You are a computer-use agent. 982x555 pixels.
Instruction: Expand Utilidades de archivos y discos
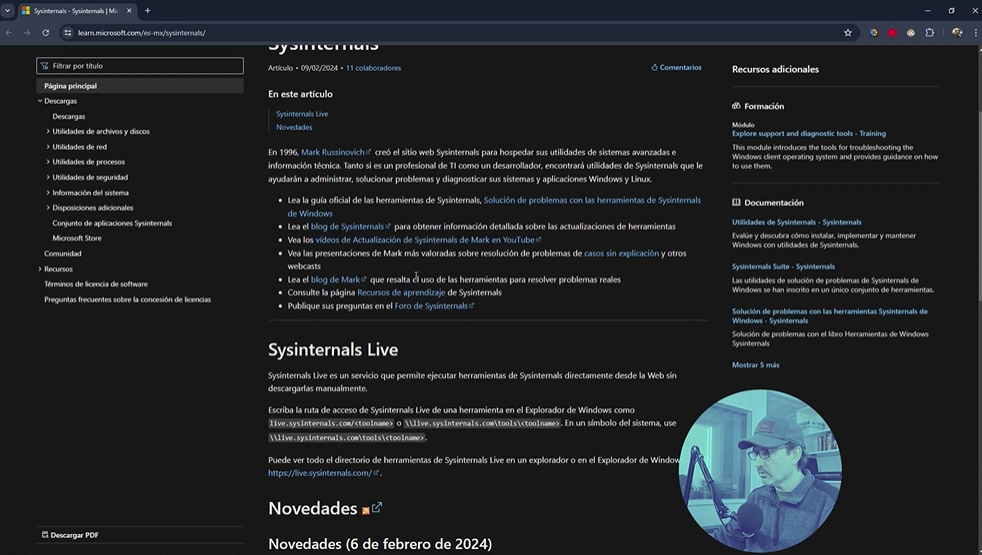click(x=48, y=132)
